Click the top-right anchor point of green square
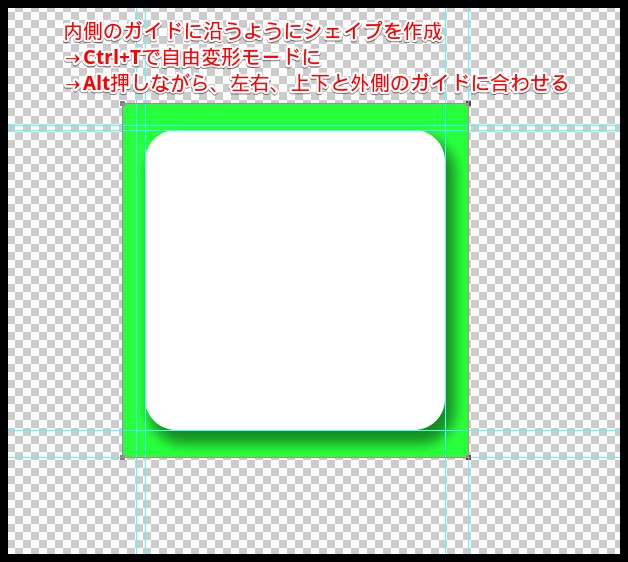Image resolution: width=628 pixels, height=562 pixels. pyautogui.click(x=468, y=103)
